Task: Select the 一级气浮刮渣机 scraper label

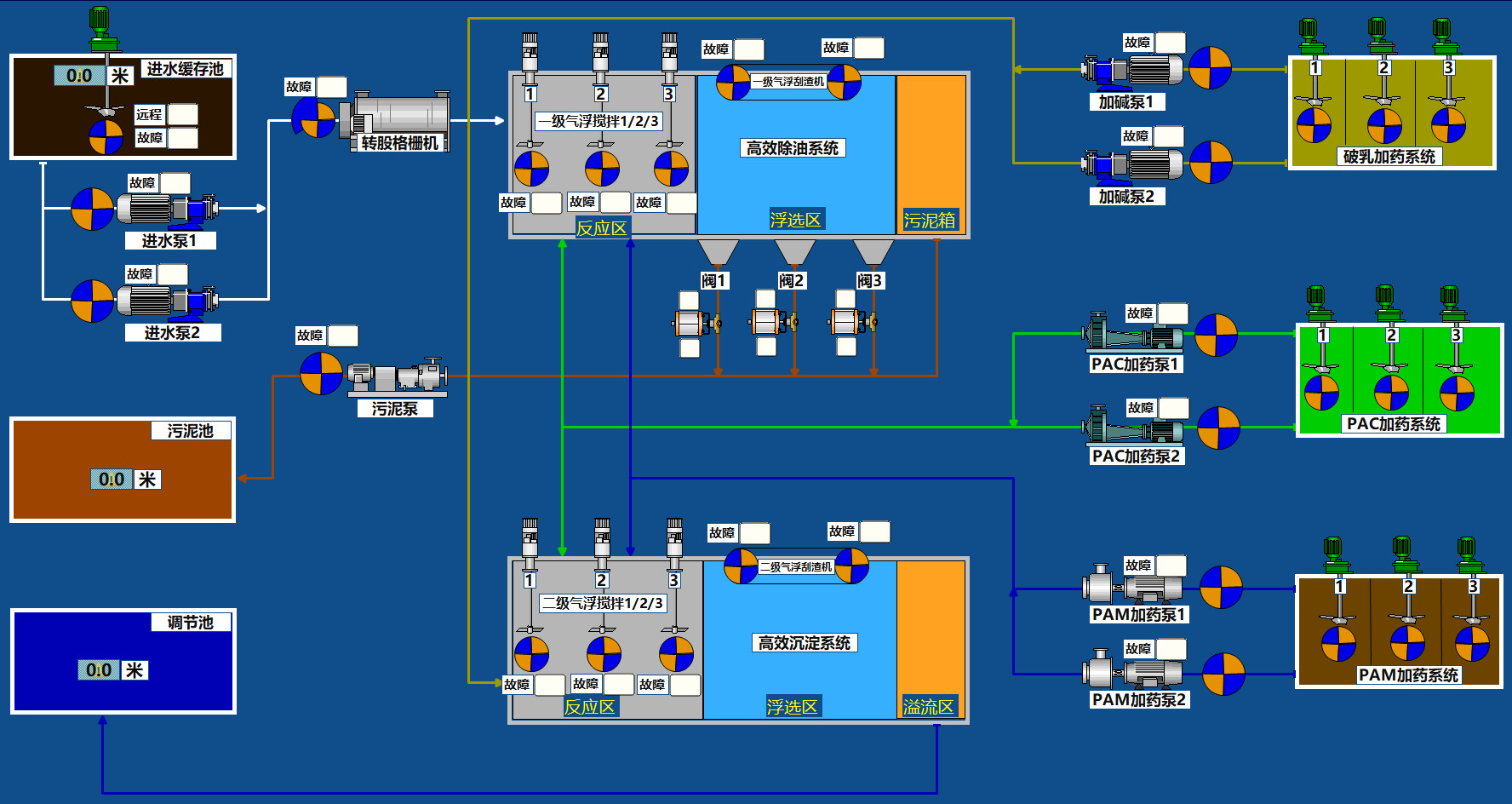Action: (788, 82)
